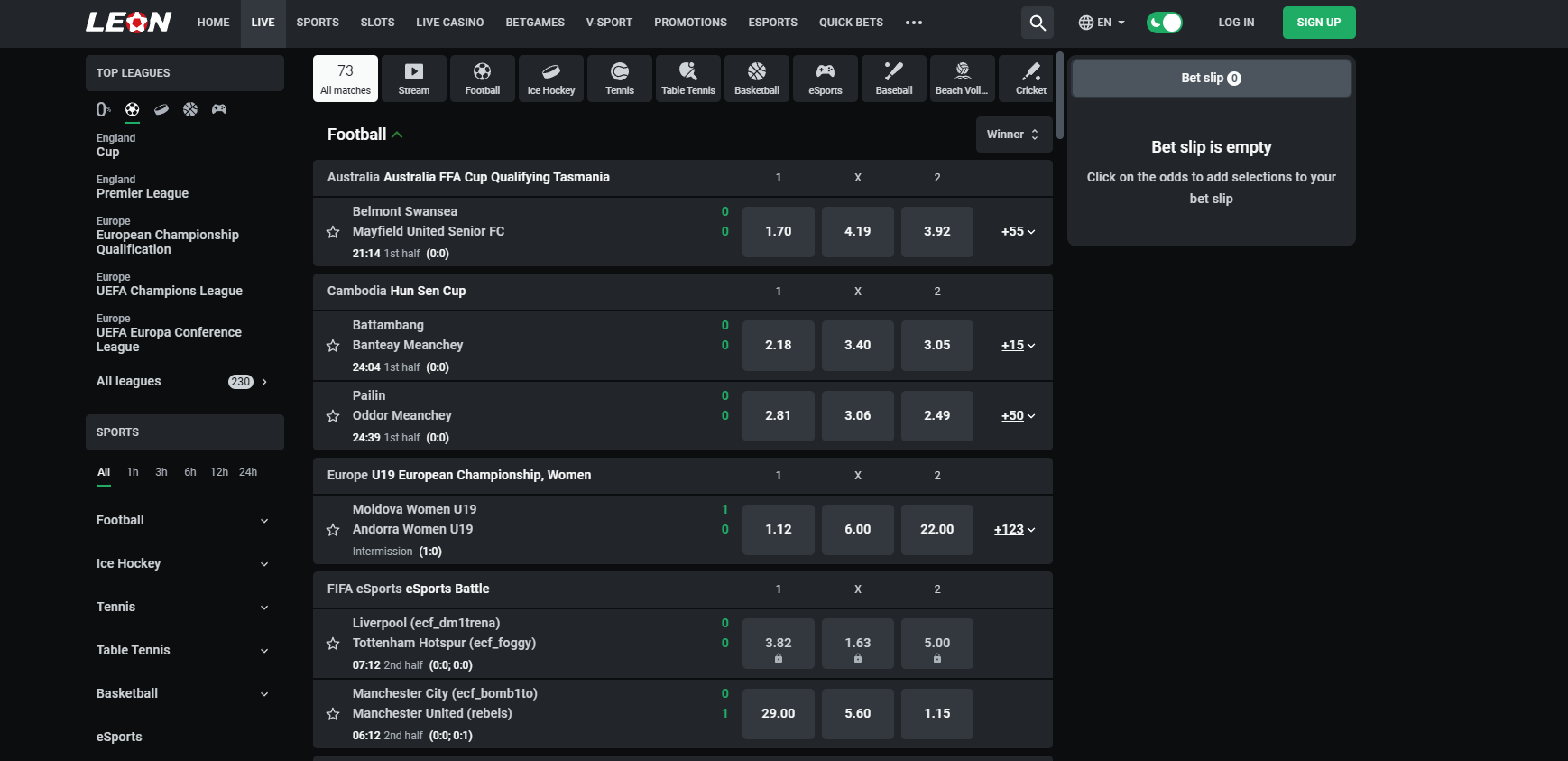The image size is (1568, 761).
Task: Favorite the Manchester City match star
Action: [333, 714]
